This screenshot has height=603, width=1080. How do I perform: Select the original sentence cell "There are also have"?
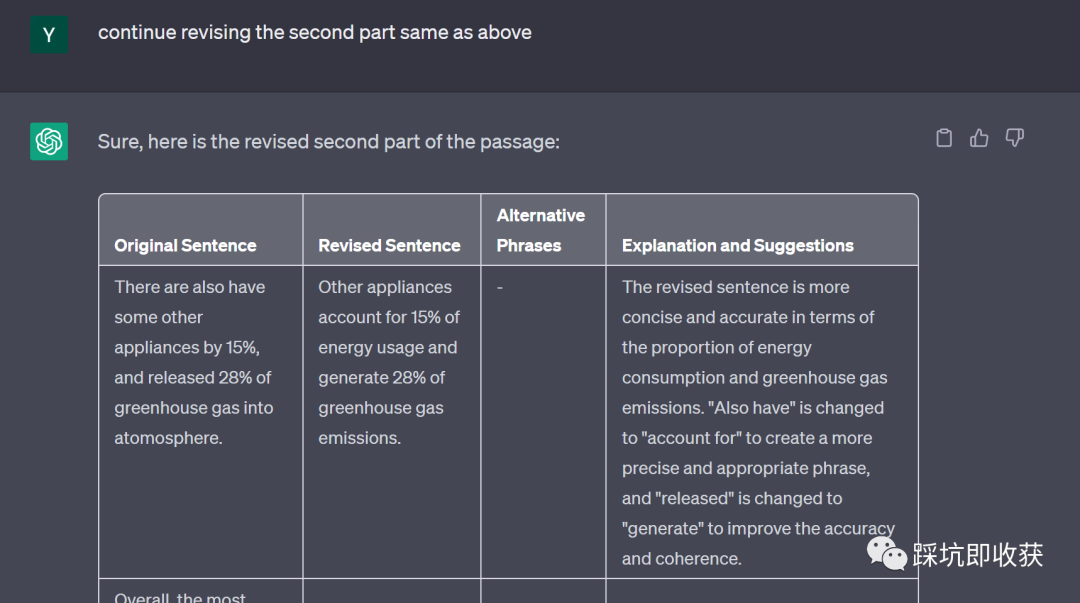pos(190,287)
